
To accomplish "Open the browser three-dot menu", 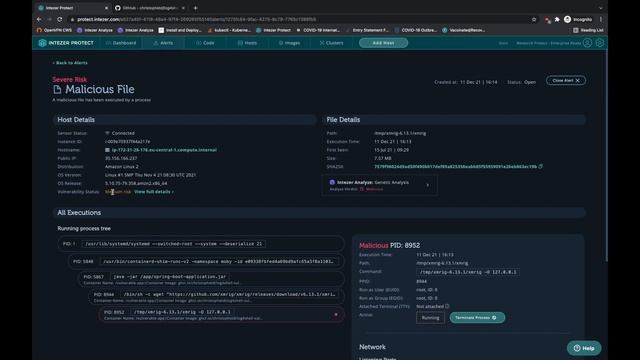I will click(601, 19).
